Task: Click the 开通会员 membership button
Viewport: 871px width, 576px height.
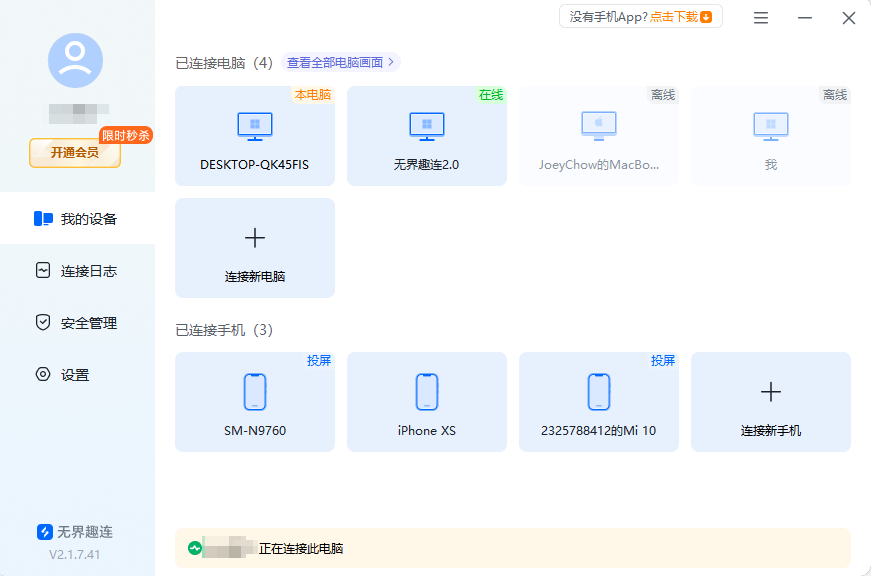Action: click(x=74, y=153)
